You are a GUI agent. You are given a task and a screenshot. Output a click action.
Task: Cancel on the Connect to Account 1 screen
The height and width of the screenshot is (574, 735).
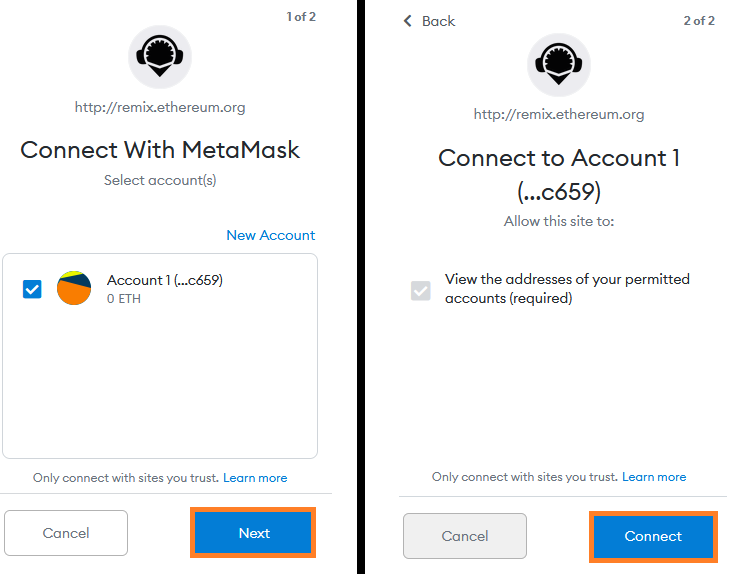[465, 536]
